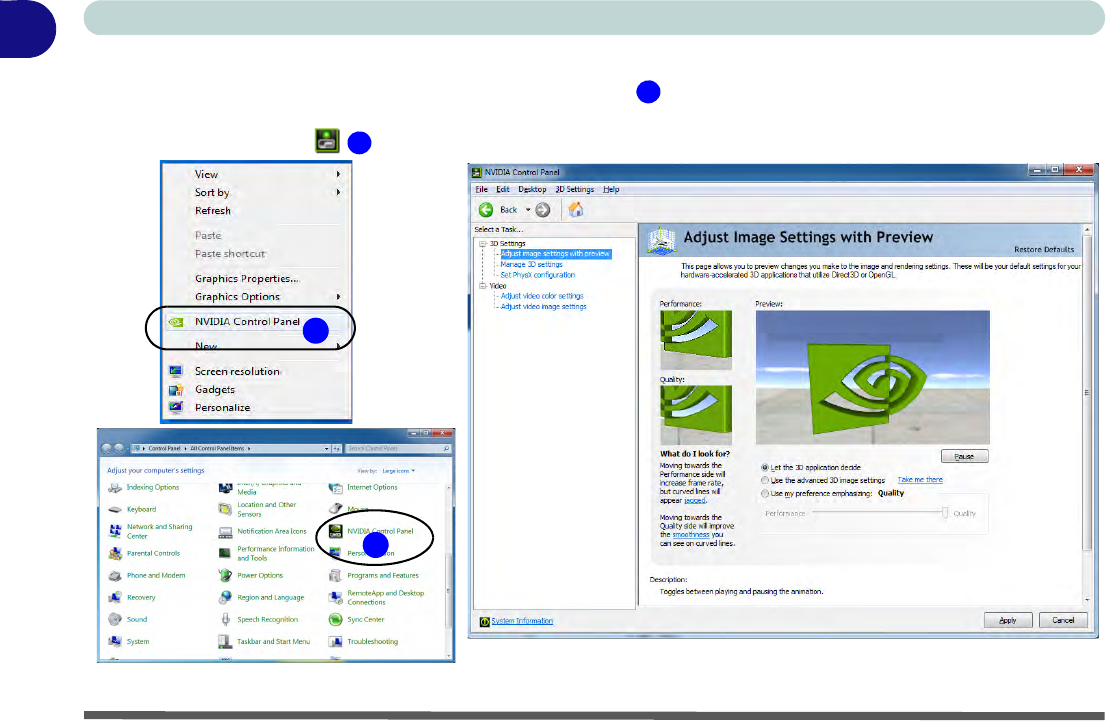Screen dimensions: 1106x721
Task: Click the Performance sample thumbnail
Action: coord(695,340)
